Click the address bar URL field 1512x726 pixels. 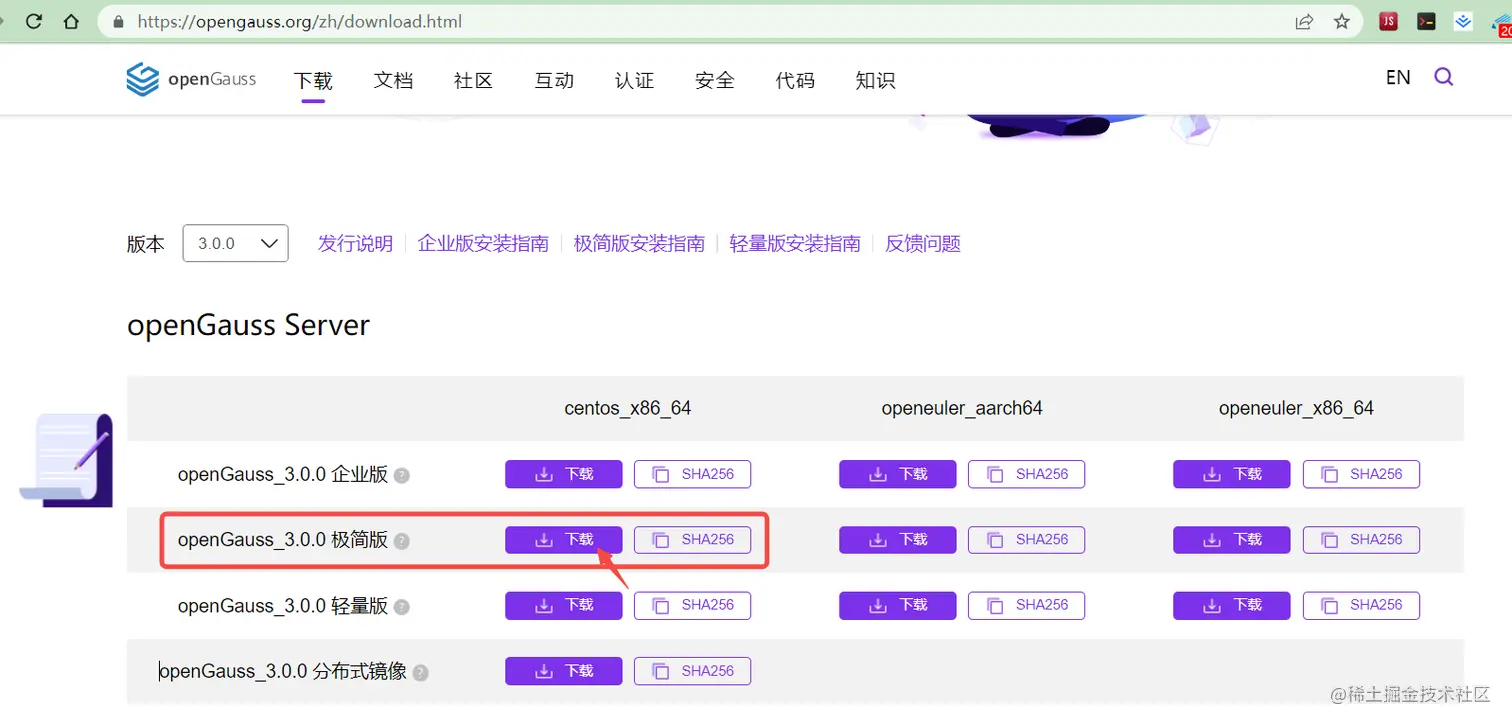[730, 21]
